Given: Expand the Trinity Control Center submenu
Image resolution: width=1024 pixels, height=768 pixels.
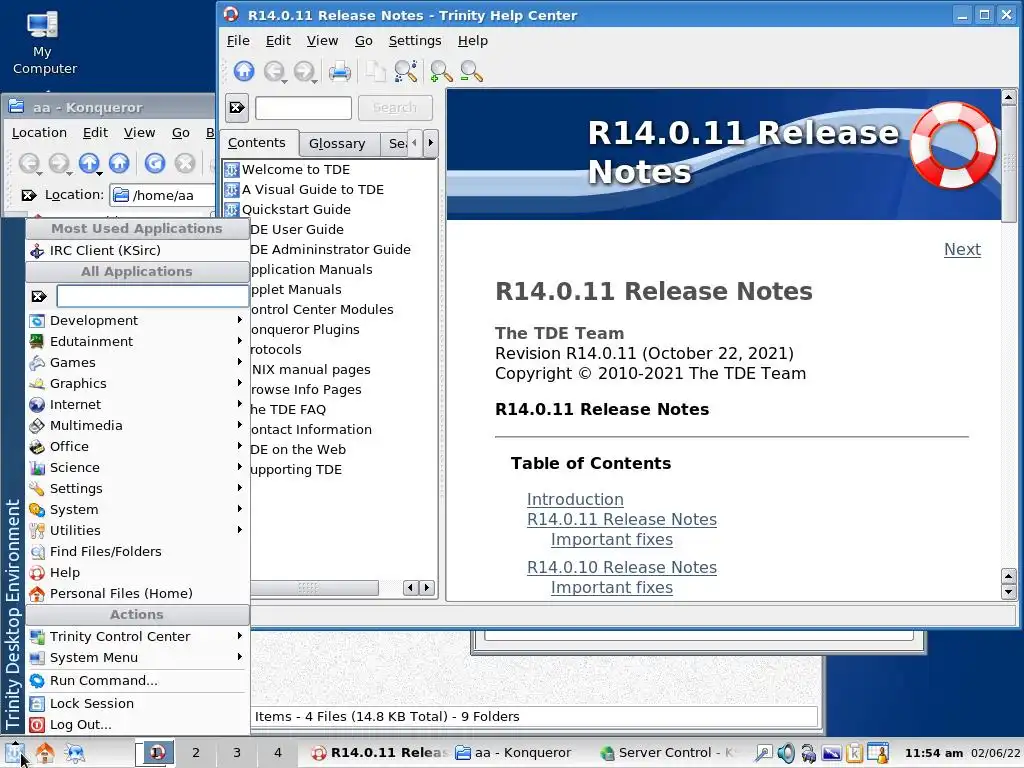Looking at the screenshot, I should pyautogui.click(x=137, y=636).
